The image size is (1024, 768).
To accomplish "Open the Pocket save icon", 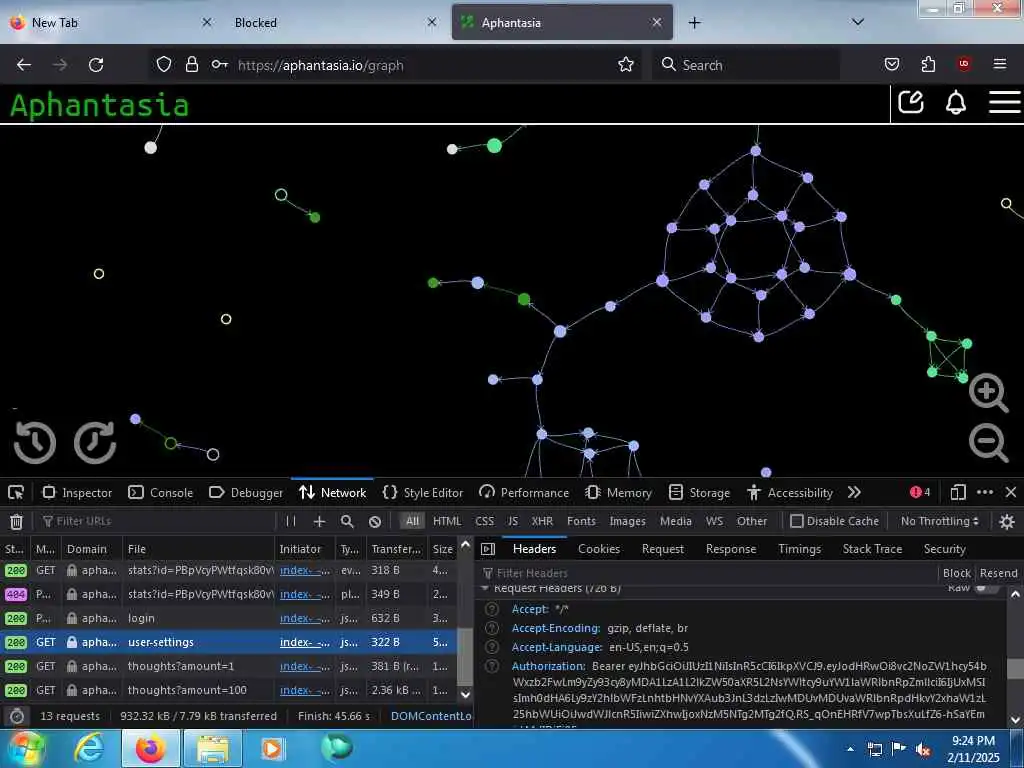I will pyautogui.click(x=891, y=64).
